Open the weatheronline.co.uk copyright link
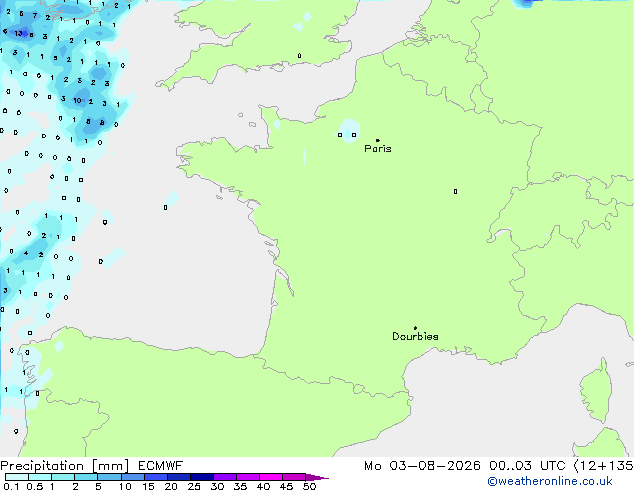Screen dimensions: 634x490 (x=550, y=481)
